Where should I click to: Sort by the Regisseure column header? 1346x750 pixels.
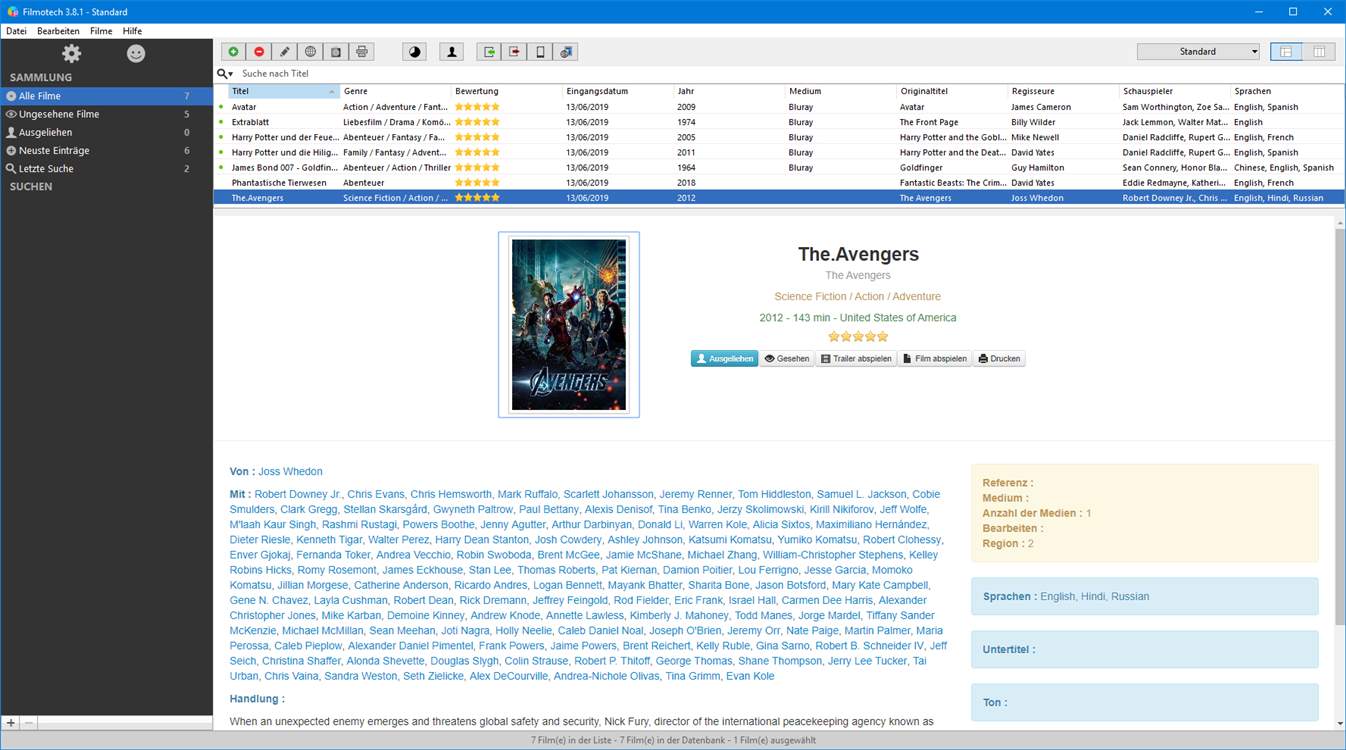tap(1064, 91)
